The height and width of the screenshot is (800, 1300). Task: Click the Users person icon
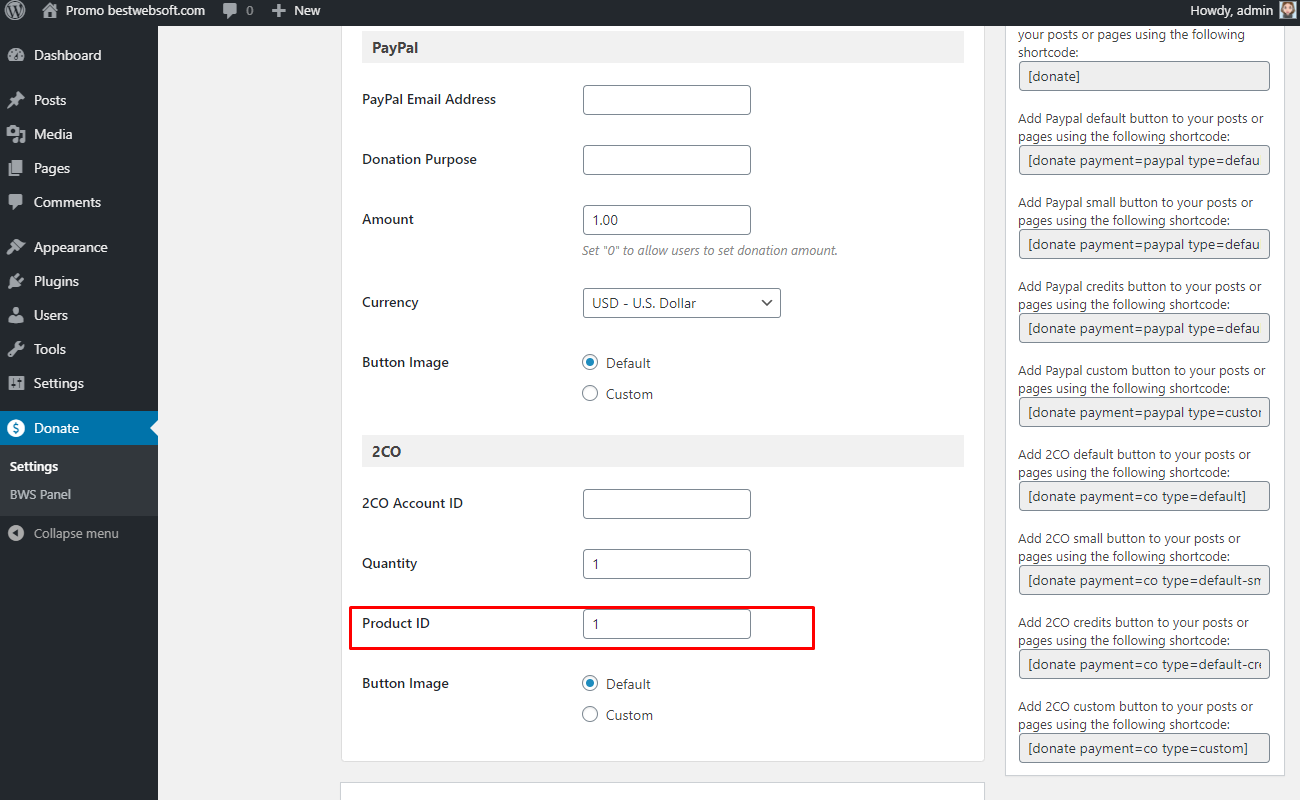tap(15, 315)
